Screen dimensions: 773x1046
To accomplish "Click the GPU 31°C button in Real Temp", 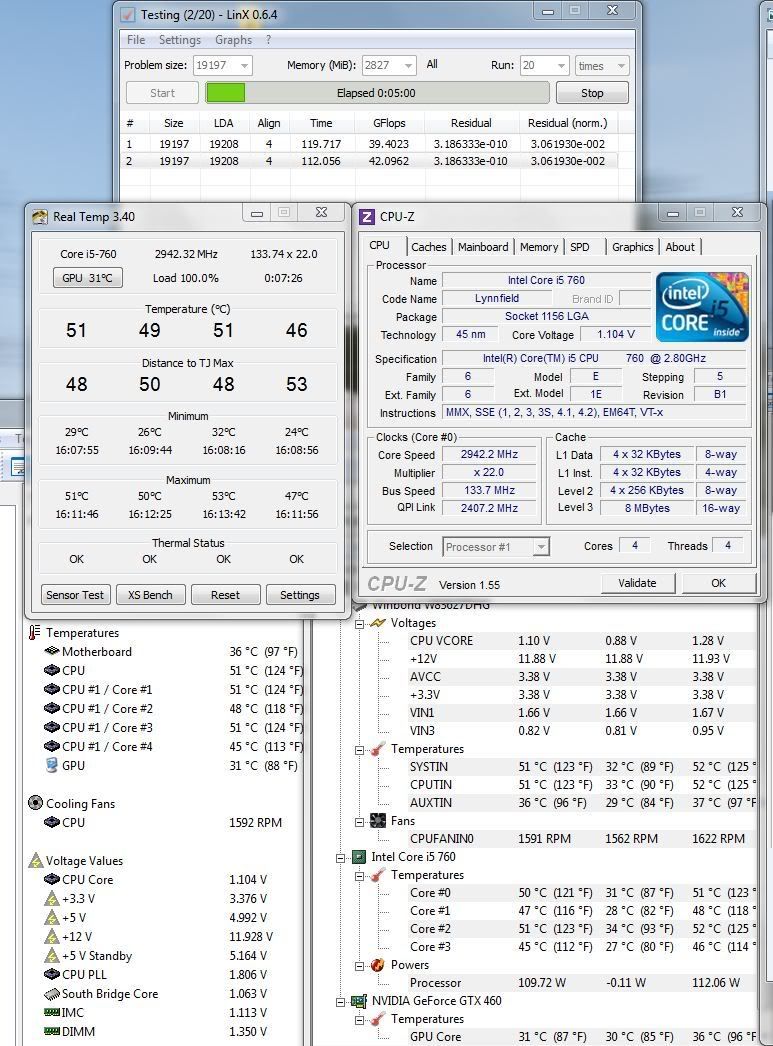I will click(87, 278).
